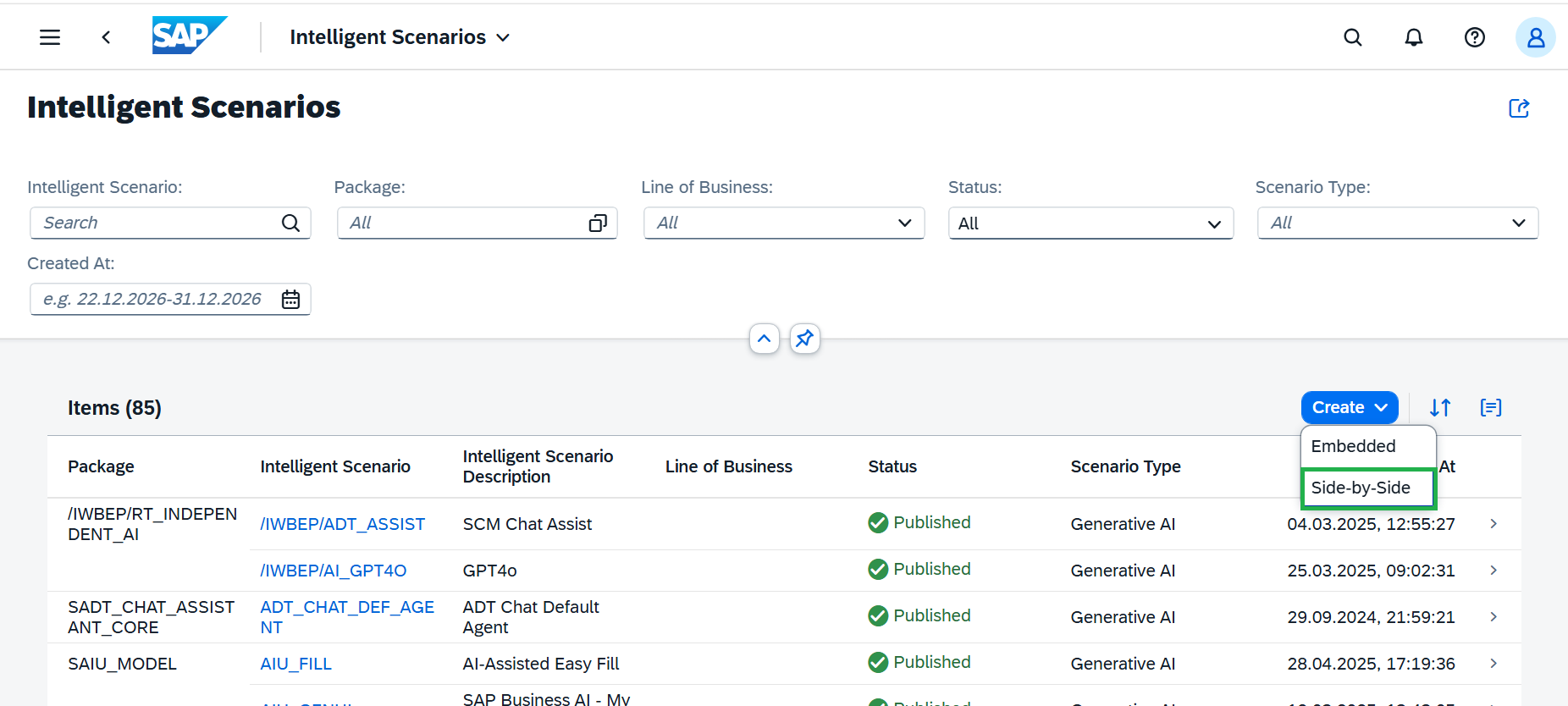Click the GPT4o description cell
This screenshot has height=706, width=1568.
coord(490,571)
